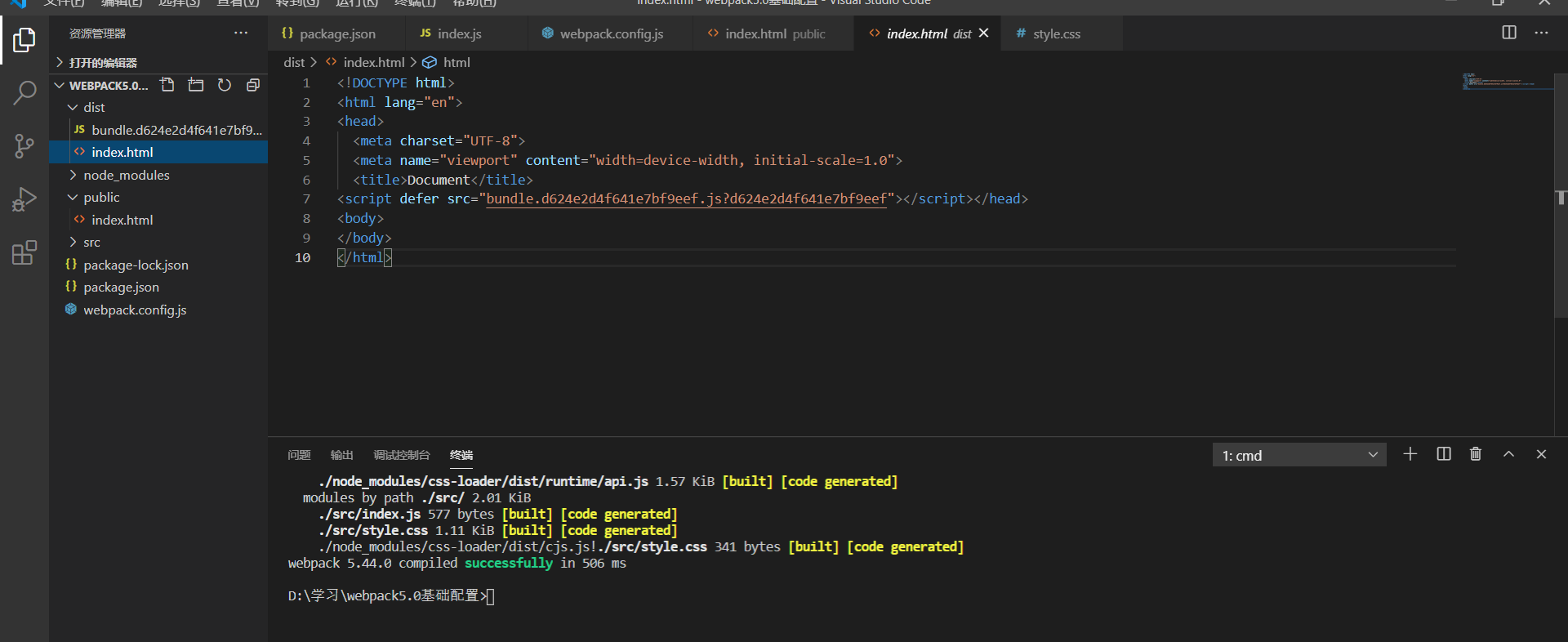Click the dist breadcrumb segment
This screenshot has height=642, width=1568.
pos(294,62)
